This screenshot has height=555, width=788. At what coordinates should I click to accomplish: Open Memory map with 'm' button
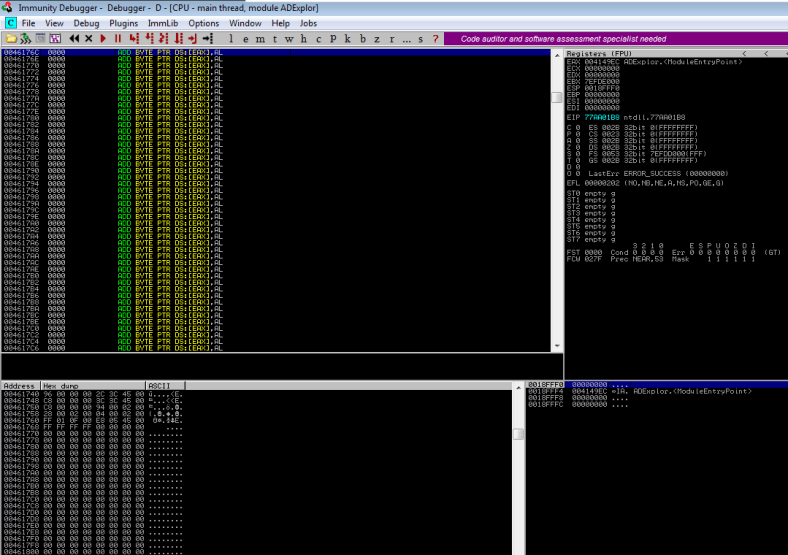[x=260, y=38]
